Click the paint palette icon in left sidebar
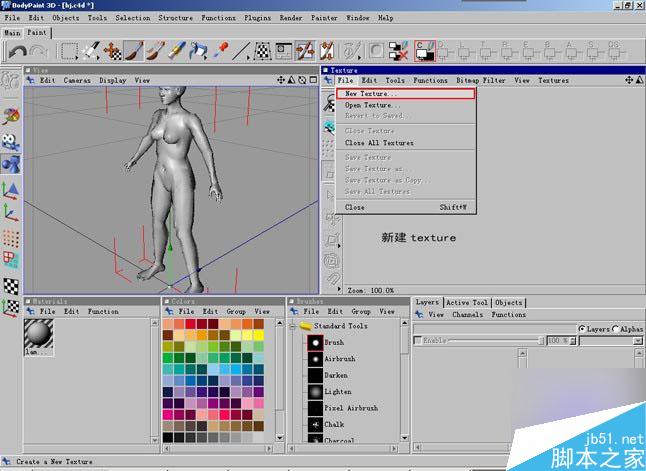Screen dimensions: 646x471 11,117
